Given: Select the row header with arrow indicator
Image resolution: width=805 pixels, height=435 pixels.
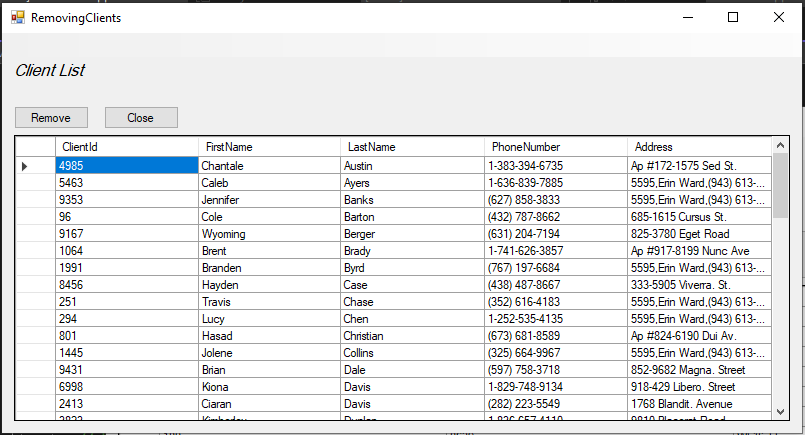Looking at the screenshot, I should point(35,166).
